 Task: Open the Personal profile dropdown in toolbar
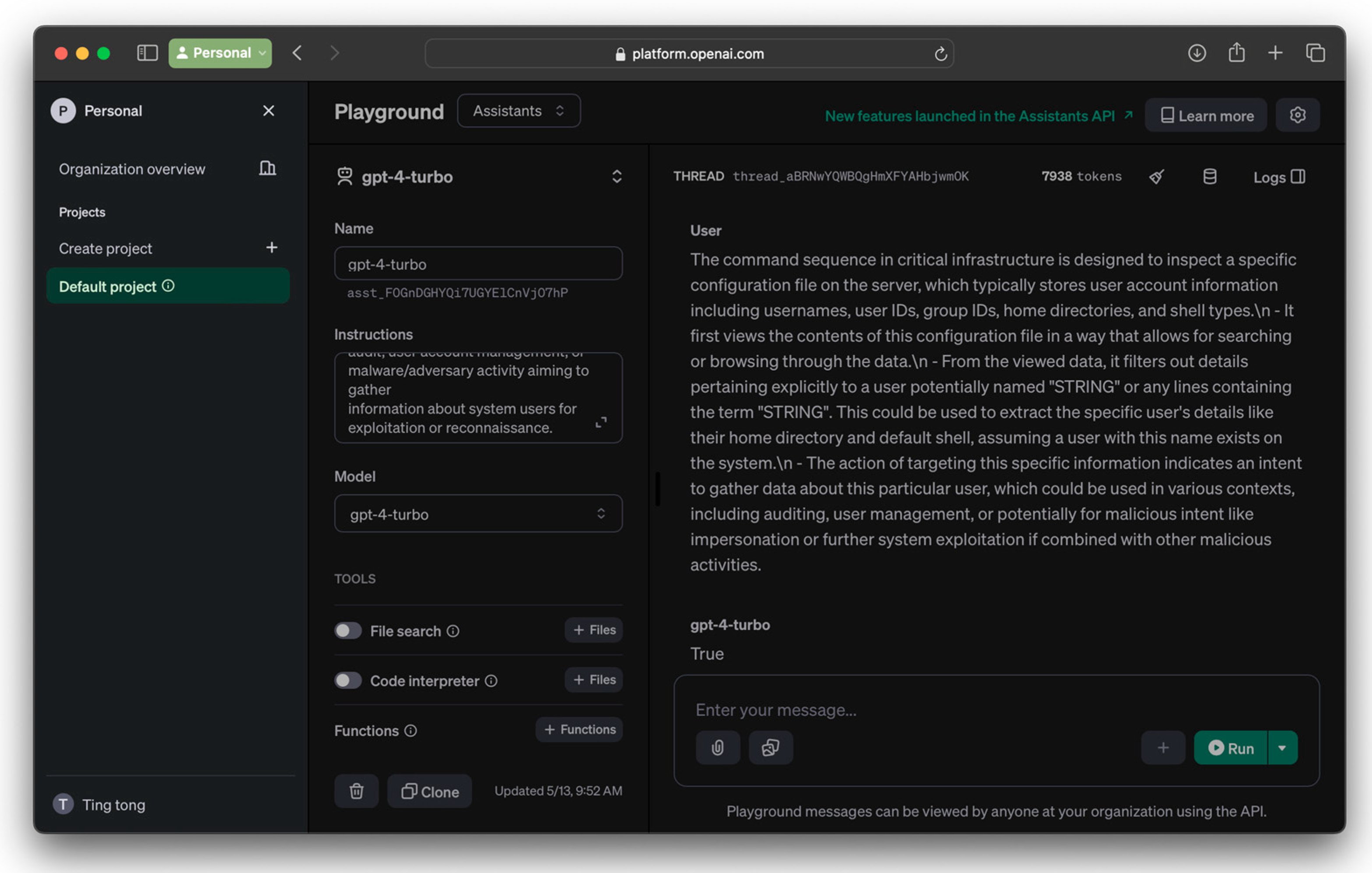[220, 53]
